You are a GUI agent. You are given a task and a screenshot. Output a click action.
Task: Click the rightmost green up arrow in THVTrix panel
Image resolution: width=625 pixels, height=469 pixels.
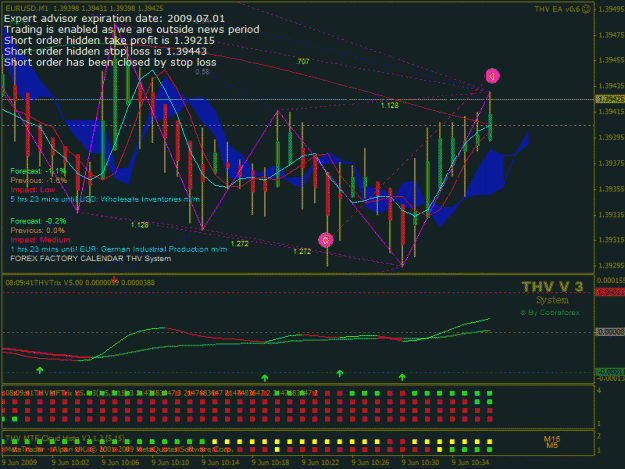402,377
